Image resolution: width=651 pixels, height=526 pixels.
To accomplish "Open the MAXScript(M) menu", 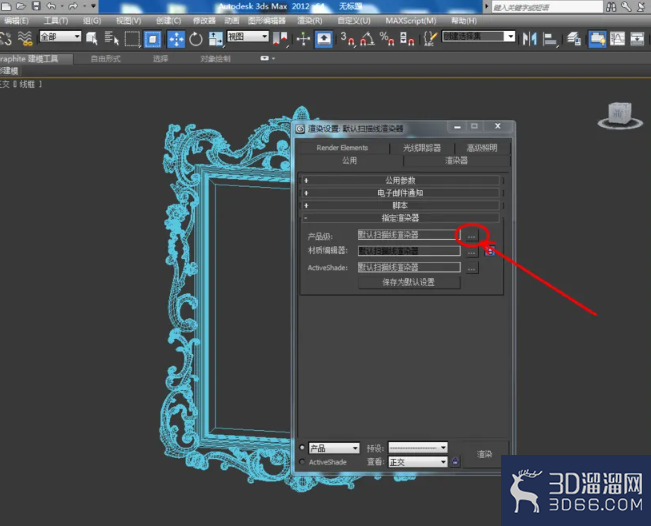I will pos(411,21).
